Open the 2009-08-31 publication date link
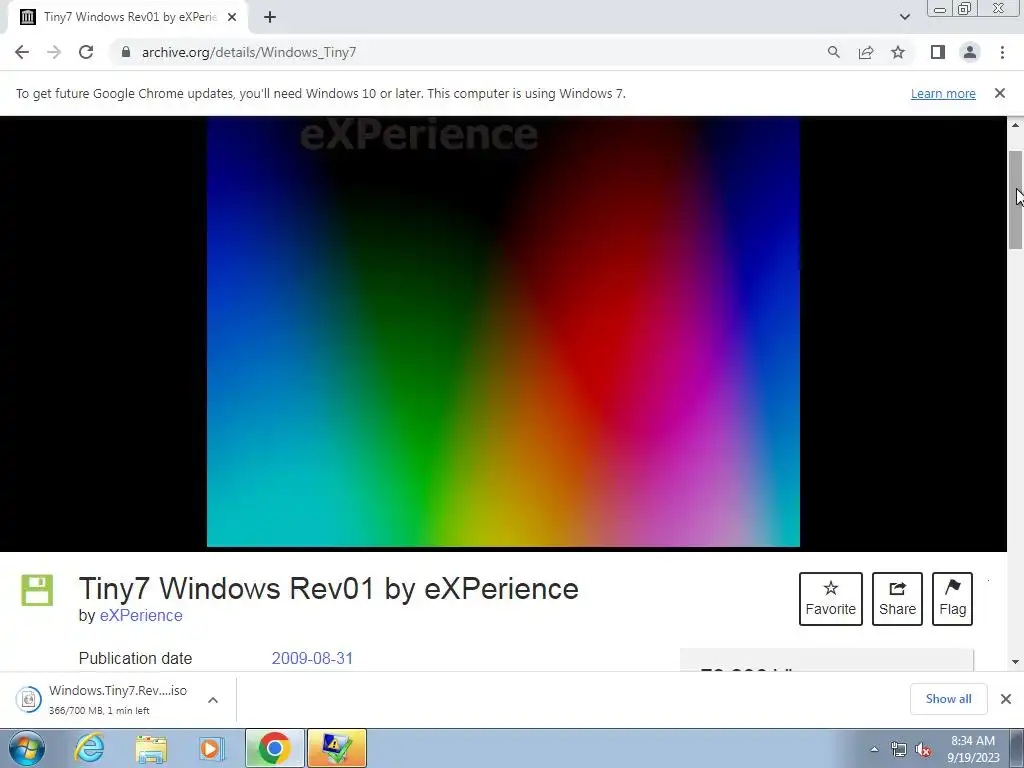 [x=312, y=658]
